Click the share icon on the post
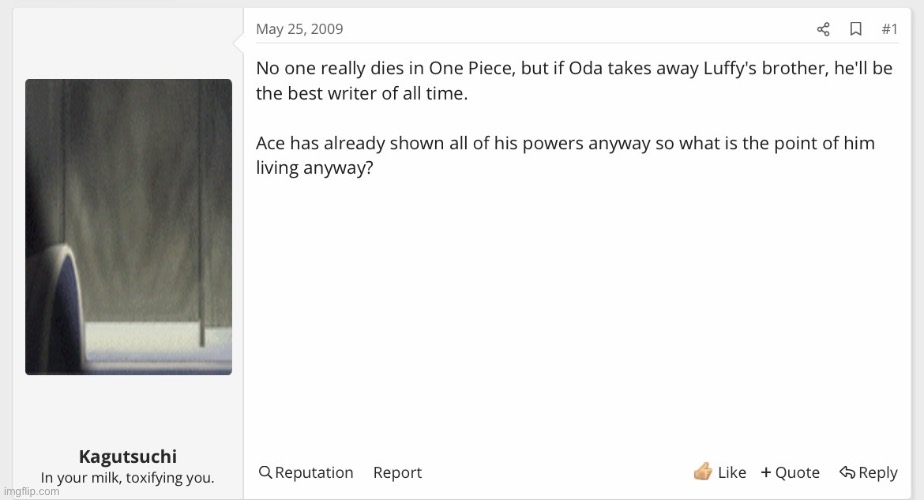The width and height of the screenshot is (924, 500). 823,29
